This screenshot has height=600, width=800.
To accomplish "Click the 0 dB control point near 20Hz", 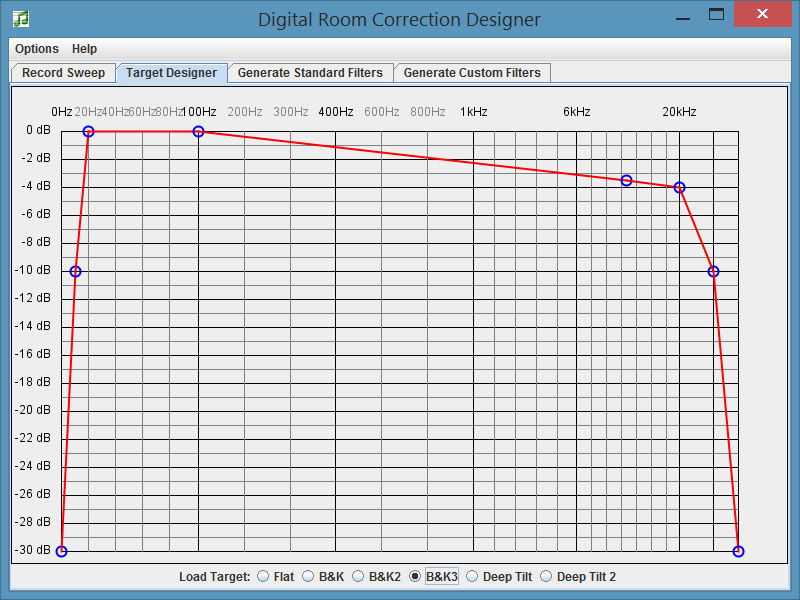I will click(x=88, y=130).
